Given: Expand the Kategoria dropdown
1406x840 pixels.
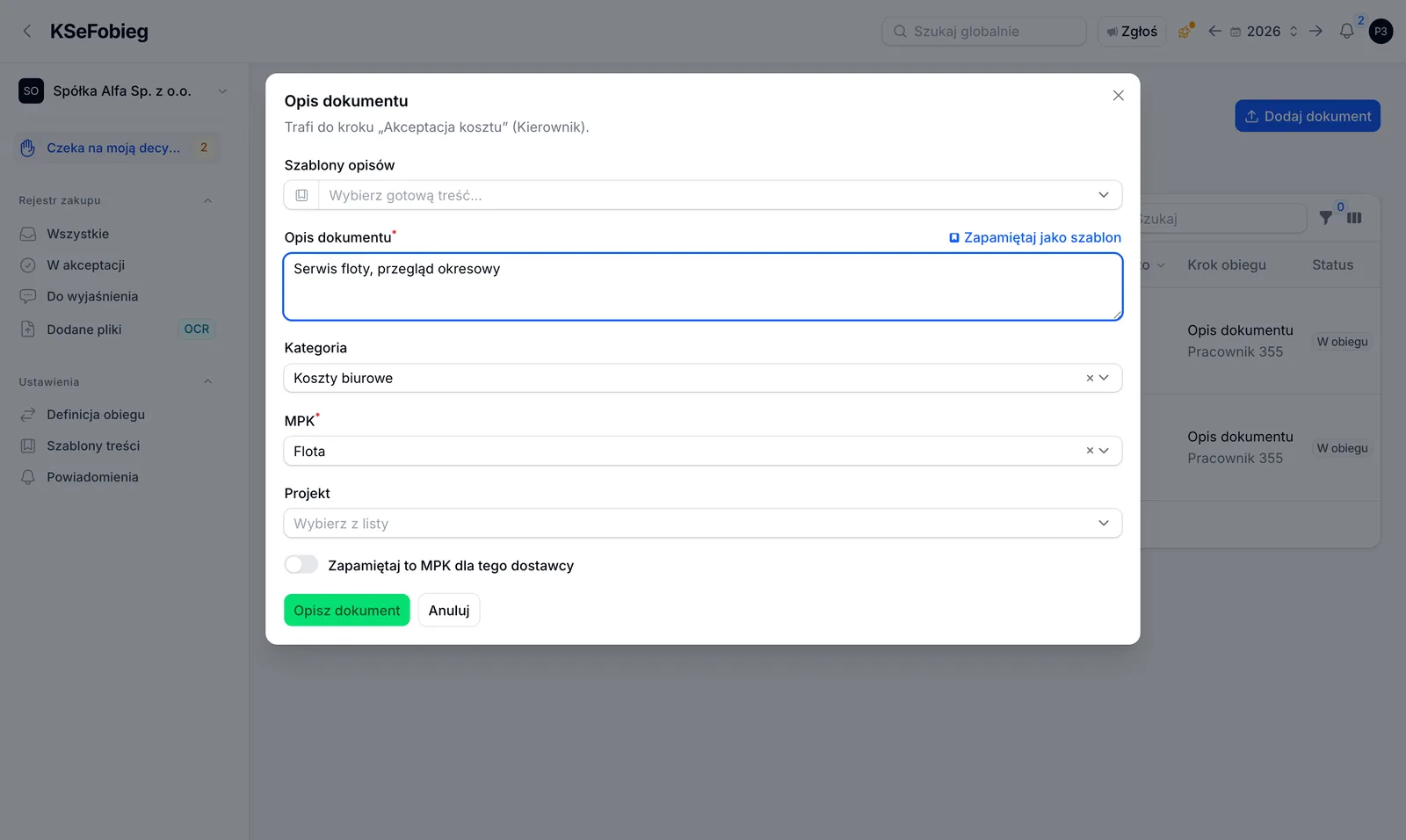Looking at the screenshot, I should (x=1105, y=378).
